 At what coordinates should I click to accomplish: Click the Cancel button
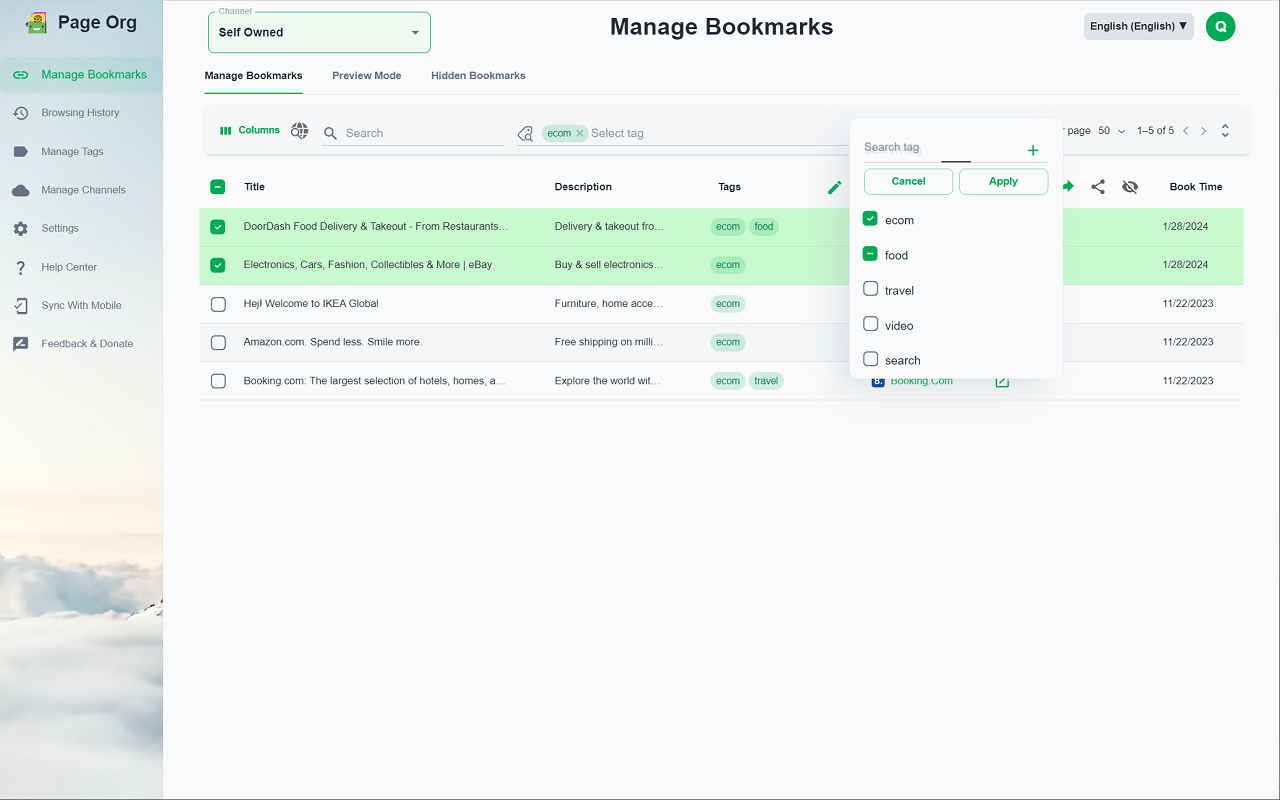tap(908, 181)
